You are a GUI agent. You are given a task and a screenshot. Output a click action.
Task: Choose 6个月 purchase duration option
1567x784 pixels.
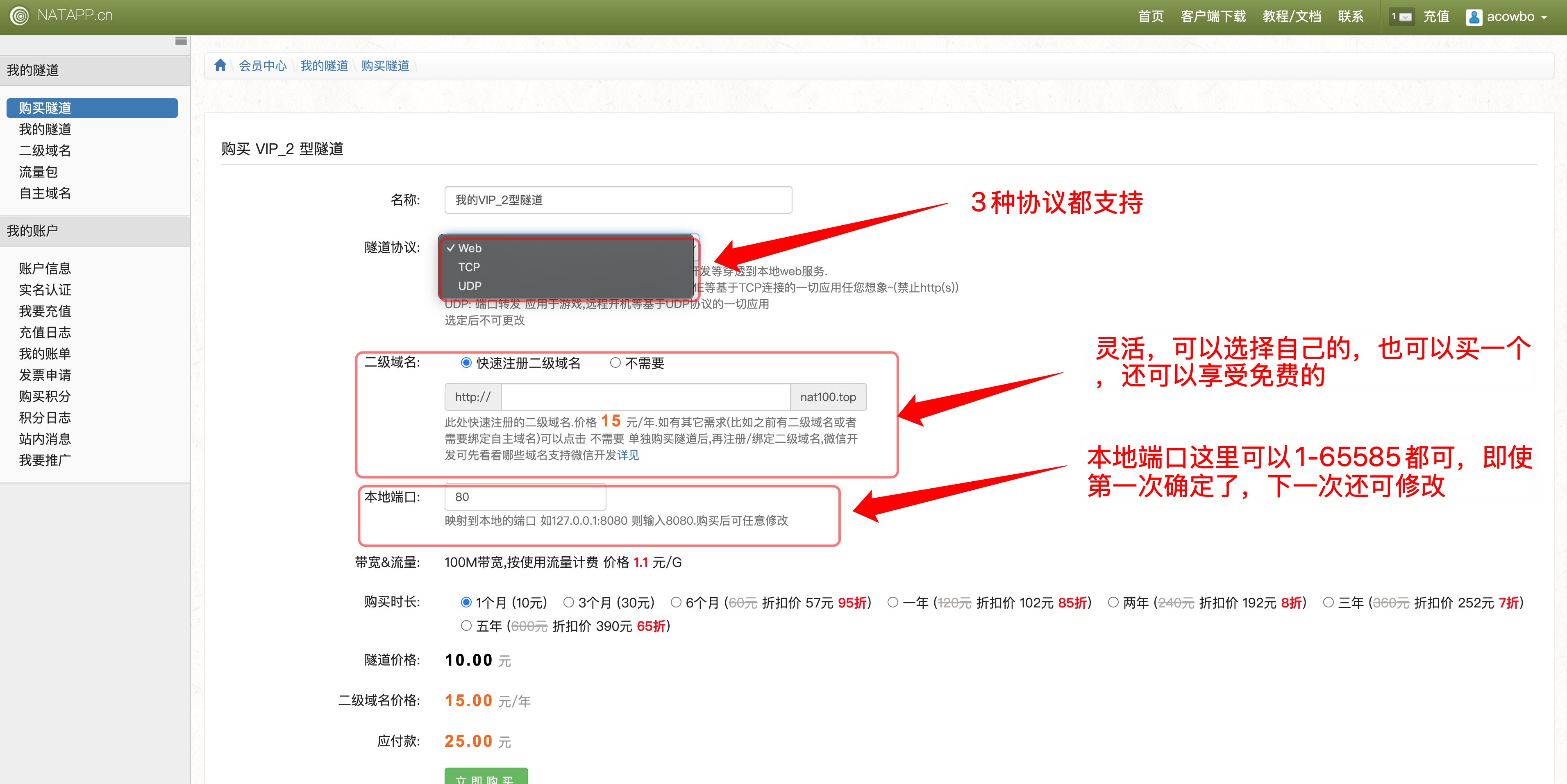tap(676, 602)
